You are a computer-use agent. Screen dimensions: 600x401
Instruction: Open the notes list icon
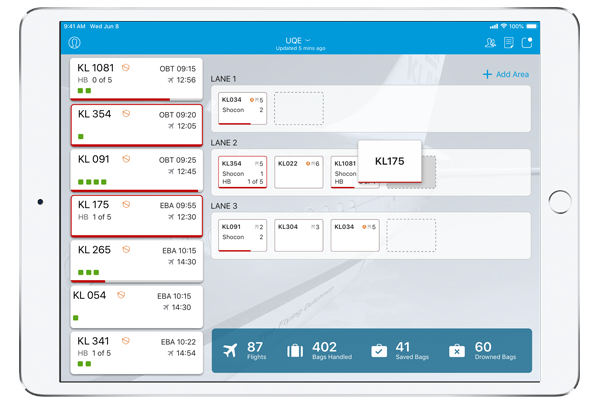click(509, 42)
